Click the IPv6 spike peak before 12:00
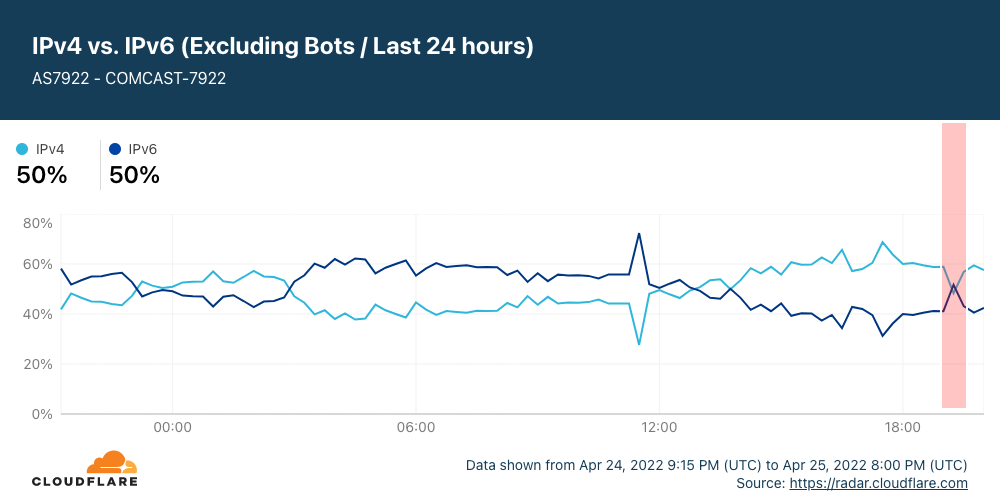Viewport: 1000px width, 500px height. pyautogui.click(x=639, y=234)
